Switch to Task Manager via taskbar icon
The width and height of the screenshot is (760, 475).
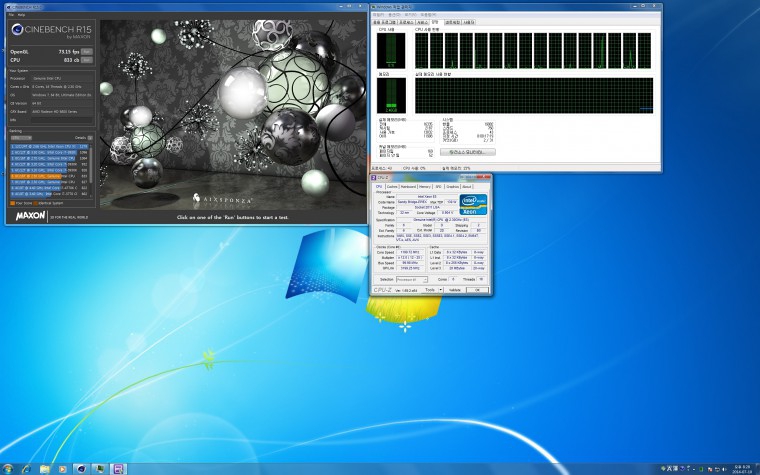pyautogui.click(x=99, y=469)
